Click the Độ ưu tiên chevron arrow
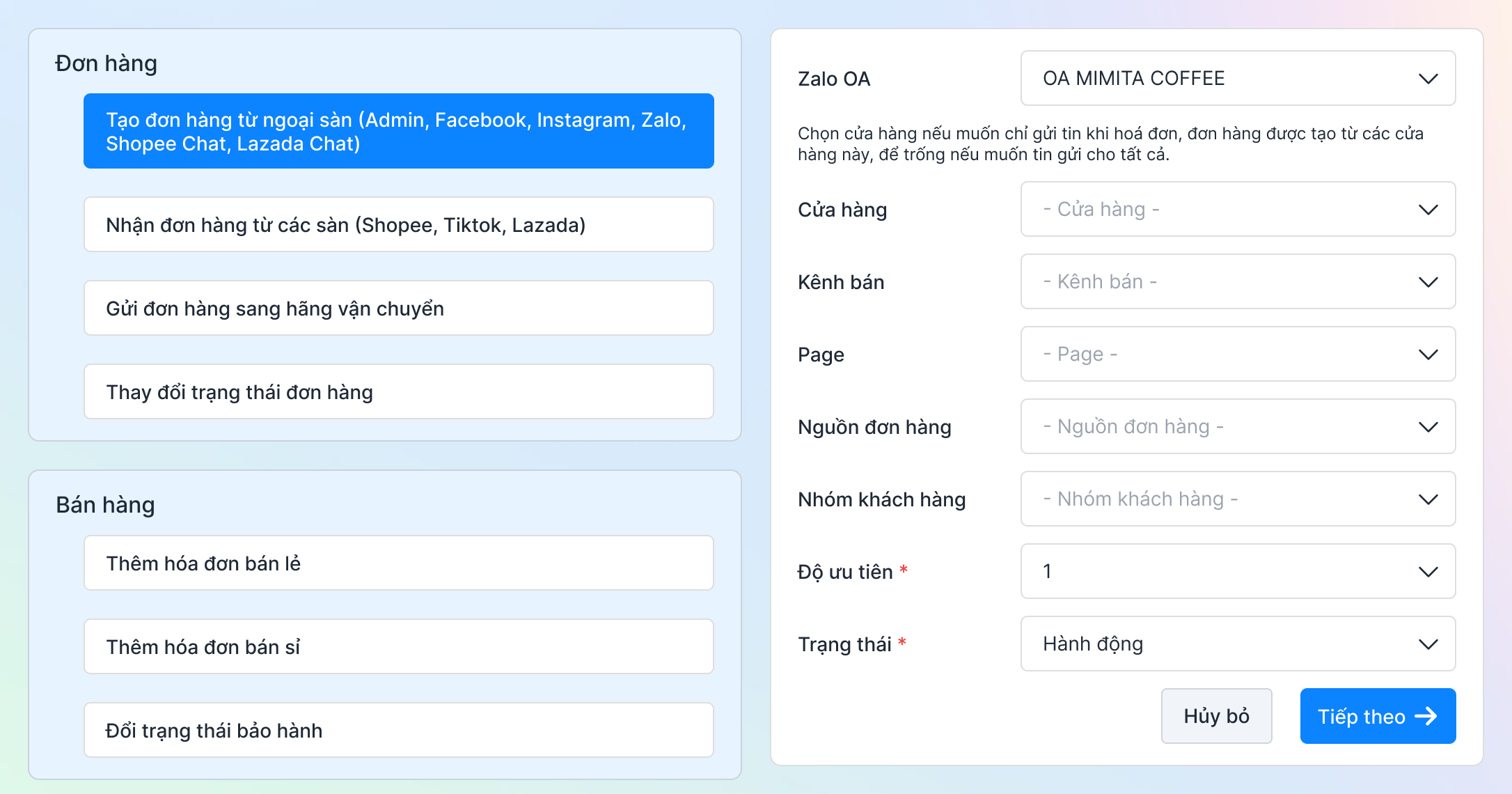Viewport: 1512px width, 794px height. point(1428,572)
